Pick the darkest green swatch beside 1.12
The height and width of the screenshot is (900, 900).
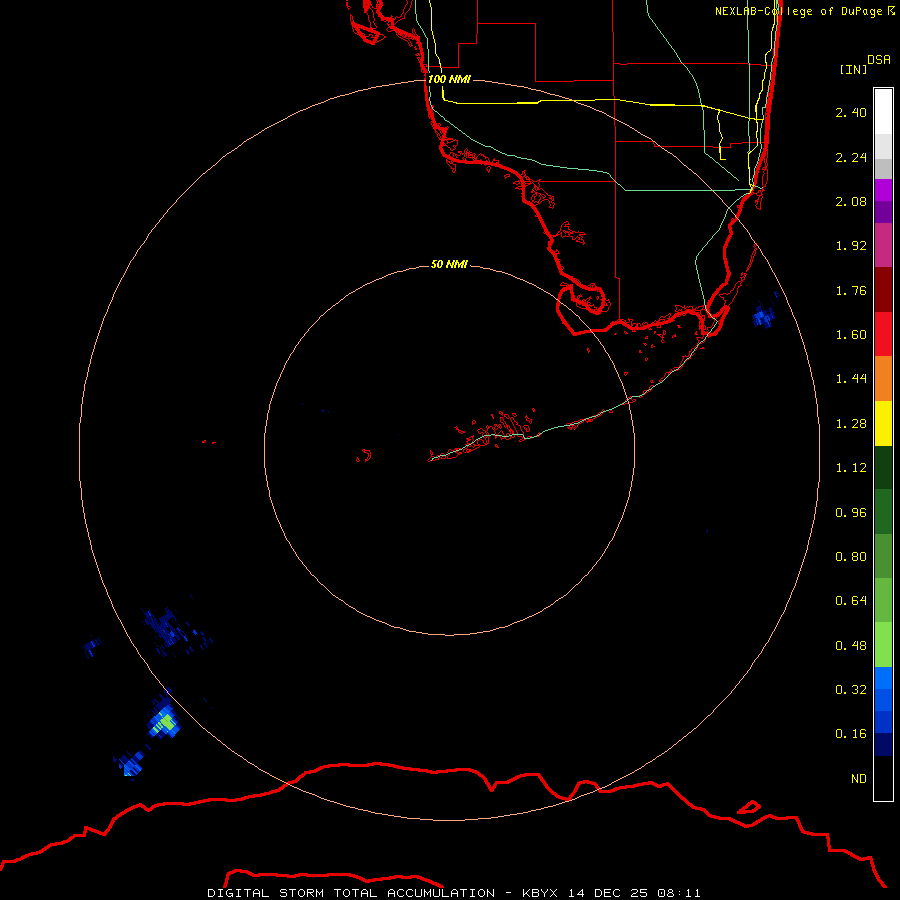883,467
